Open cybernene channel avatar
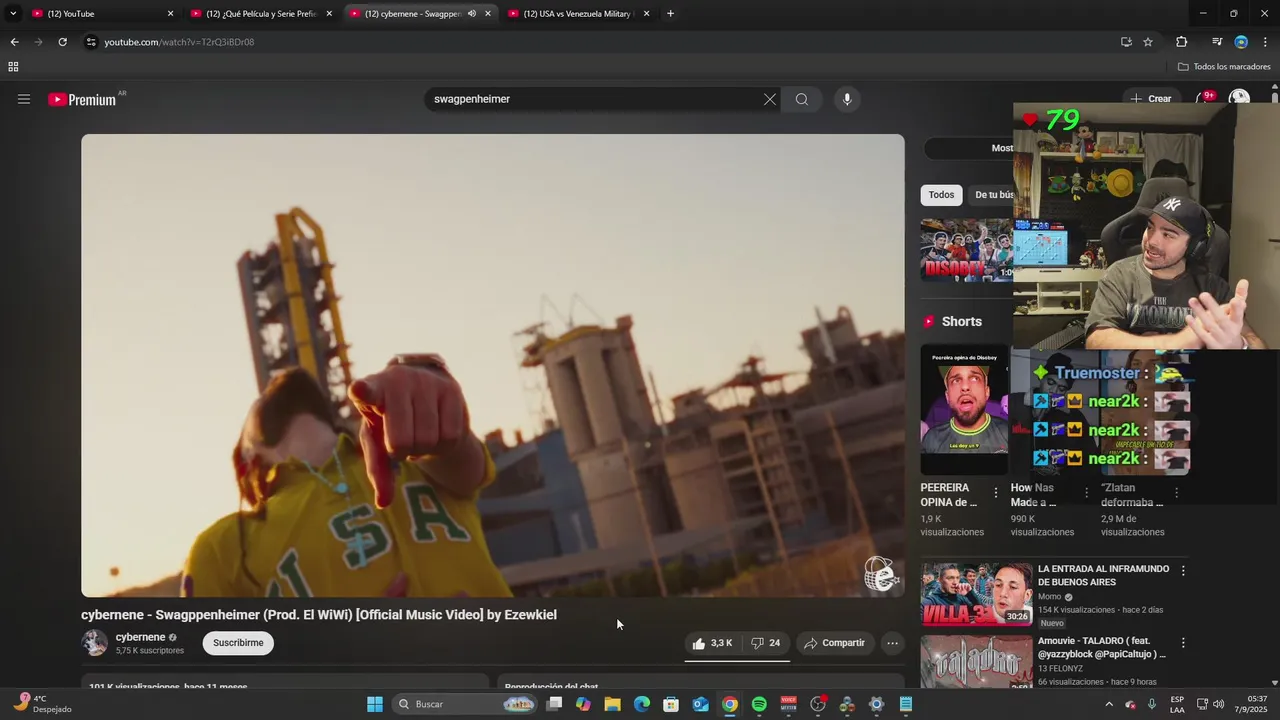This screenshot has height=720, width=1280. pyautogui.click(x=95, y=643)
